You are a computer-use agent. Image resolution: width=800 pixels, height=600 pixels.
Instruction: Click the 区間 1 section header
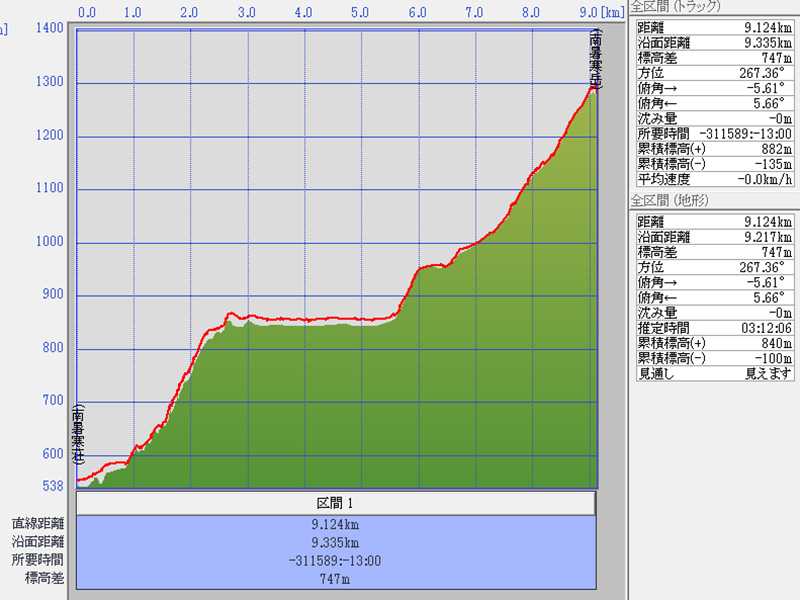point(335,503)
